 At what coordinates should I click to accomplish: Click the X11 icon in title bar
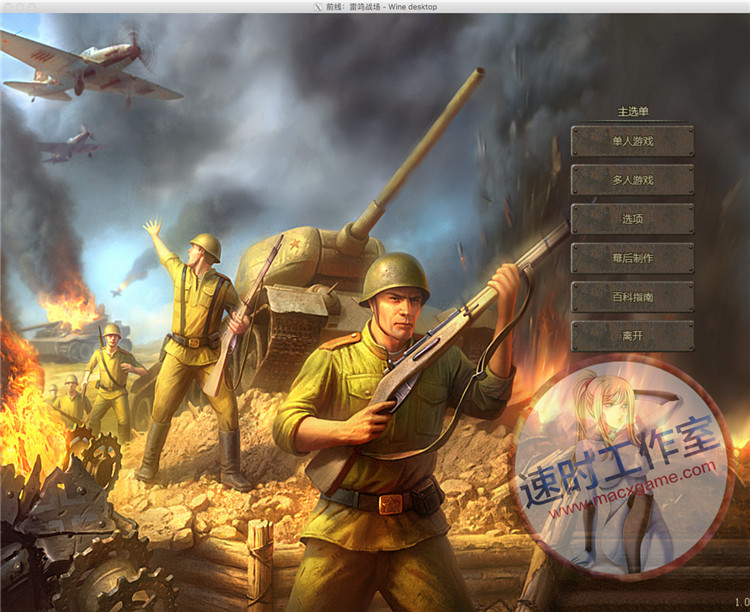[x=317, y=7]
